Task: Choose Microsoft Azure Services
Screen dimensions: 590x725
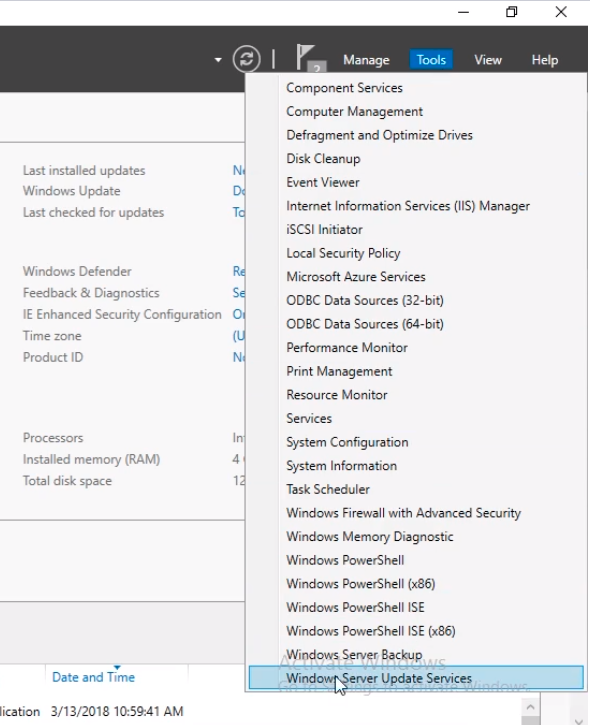Action: [x=356, y=276]
